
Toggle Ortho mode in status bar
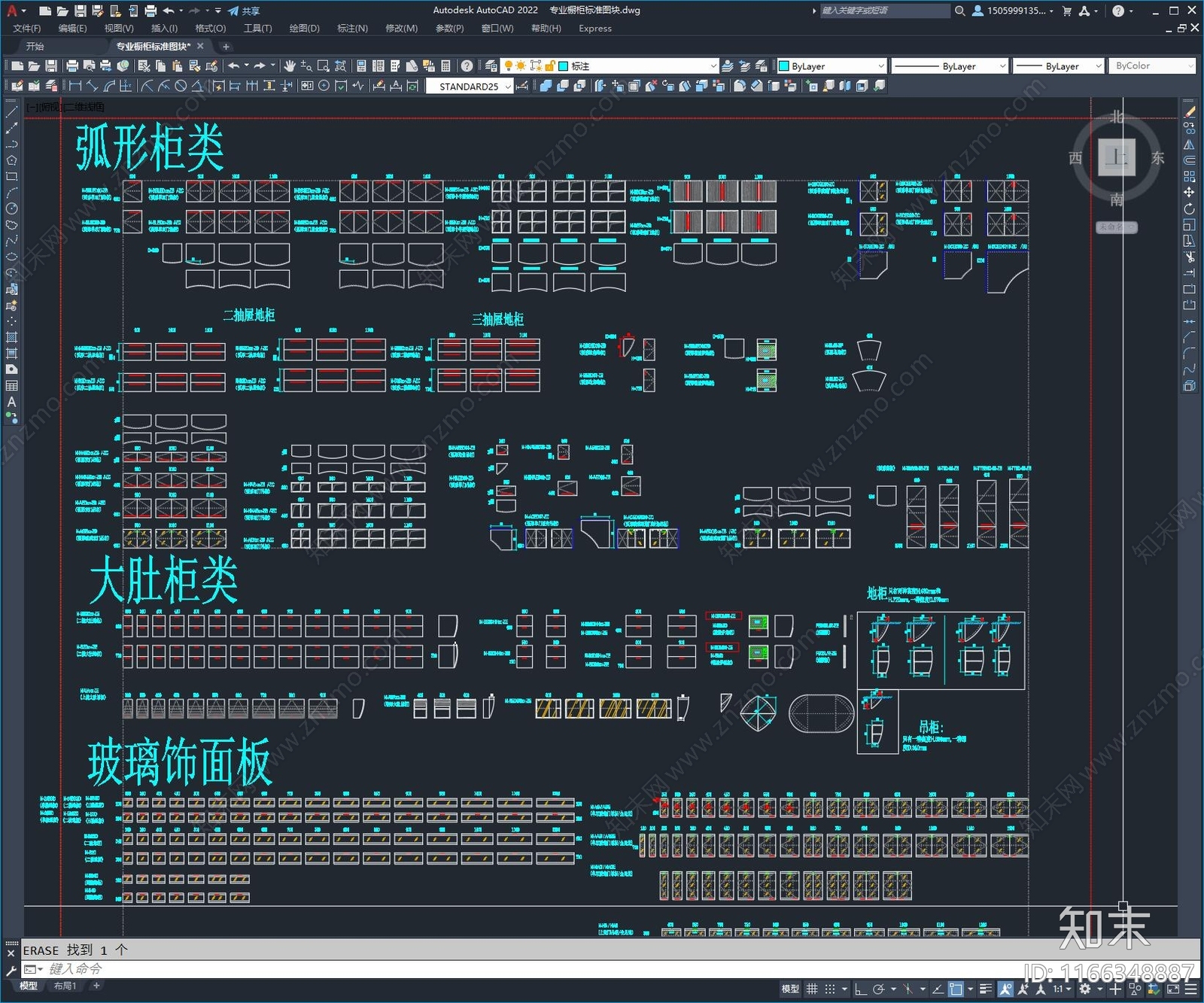pyautogui.click(x=861, y=989)
